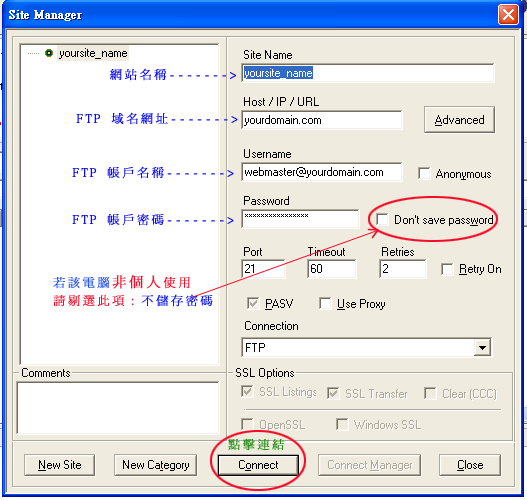Click the FTP connection combo box
Viewport: 527px width, 500px height.
tap(366, 347)
